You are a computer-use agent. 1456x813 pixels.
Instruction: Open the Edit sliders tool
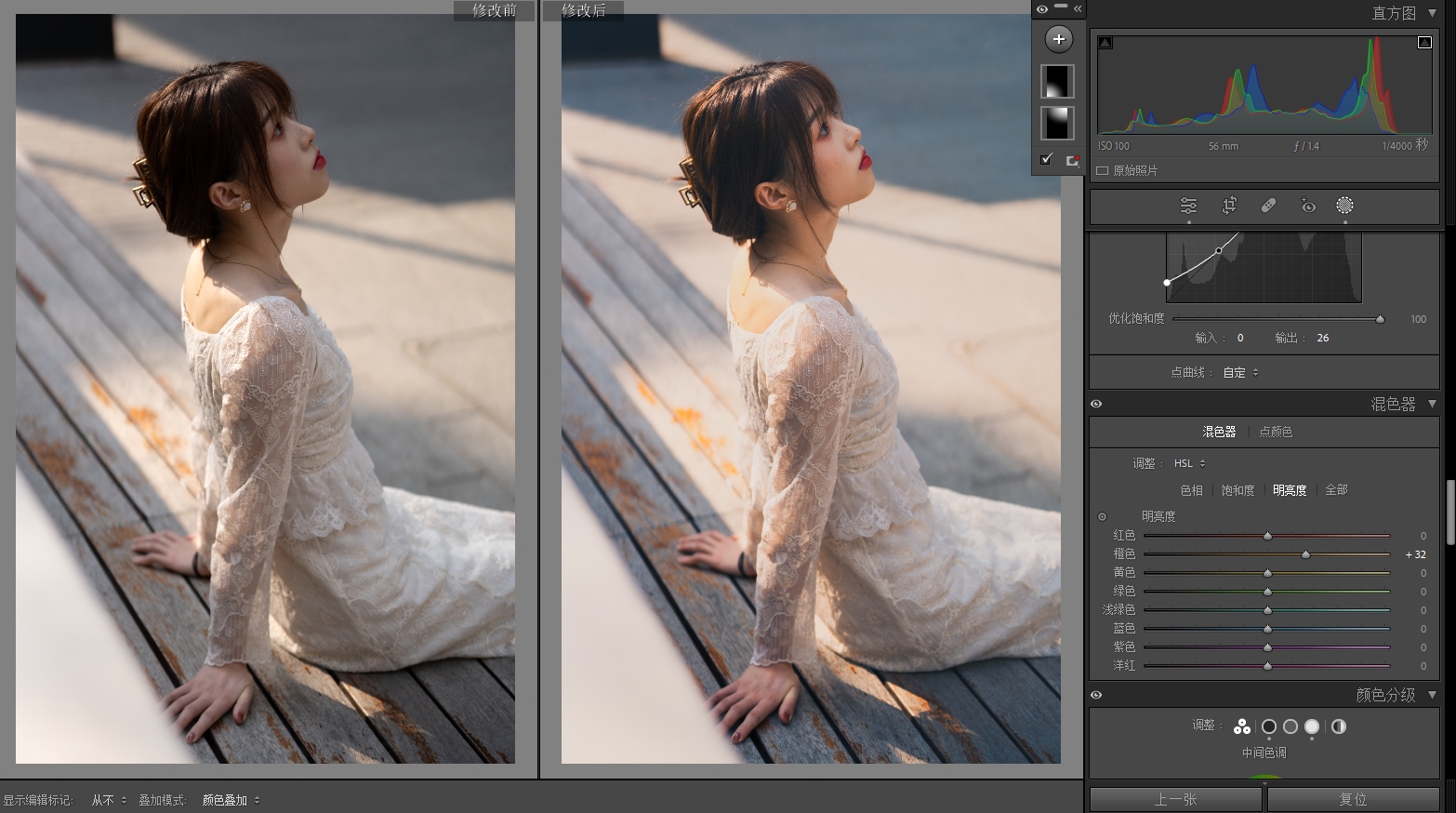point(1188,206)
